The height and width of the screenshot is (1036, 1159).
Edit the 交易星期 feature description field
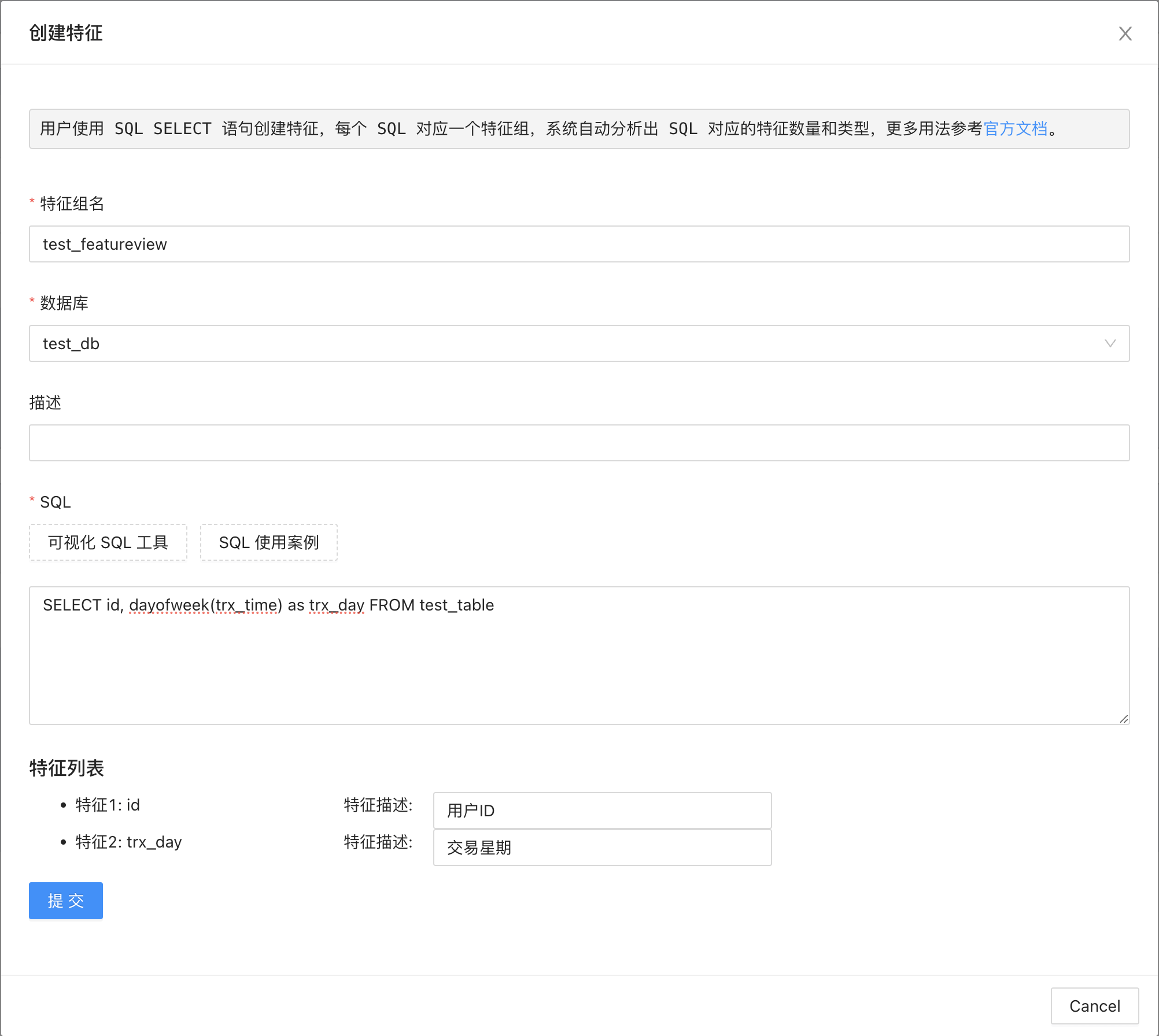pos(601,848)
